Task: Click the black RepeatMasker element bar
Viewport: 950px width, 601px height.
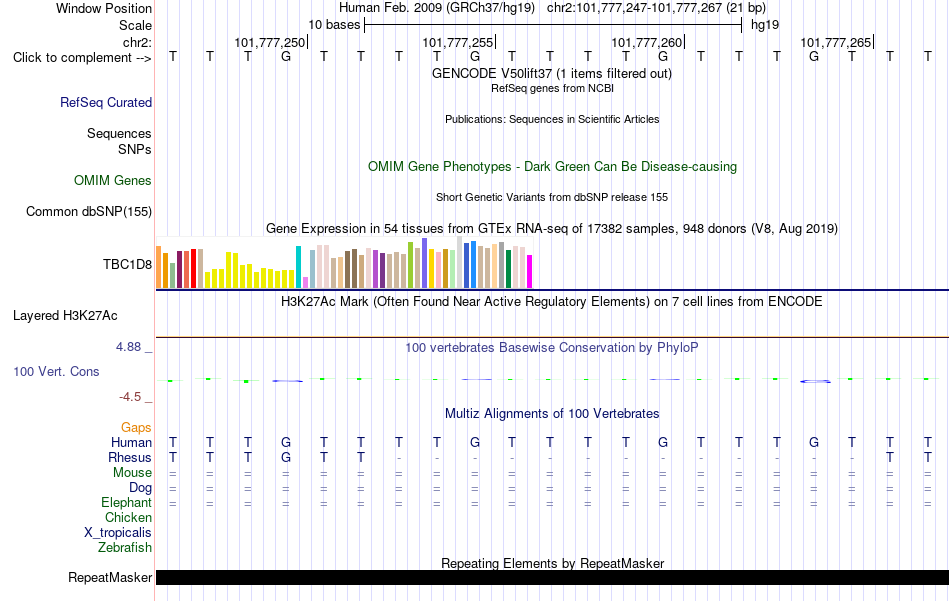Action: [x=552, y=577]
